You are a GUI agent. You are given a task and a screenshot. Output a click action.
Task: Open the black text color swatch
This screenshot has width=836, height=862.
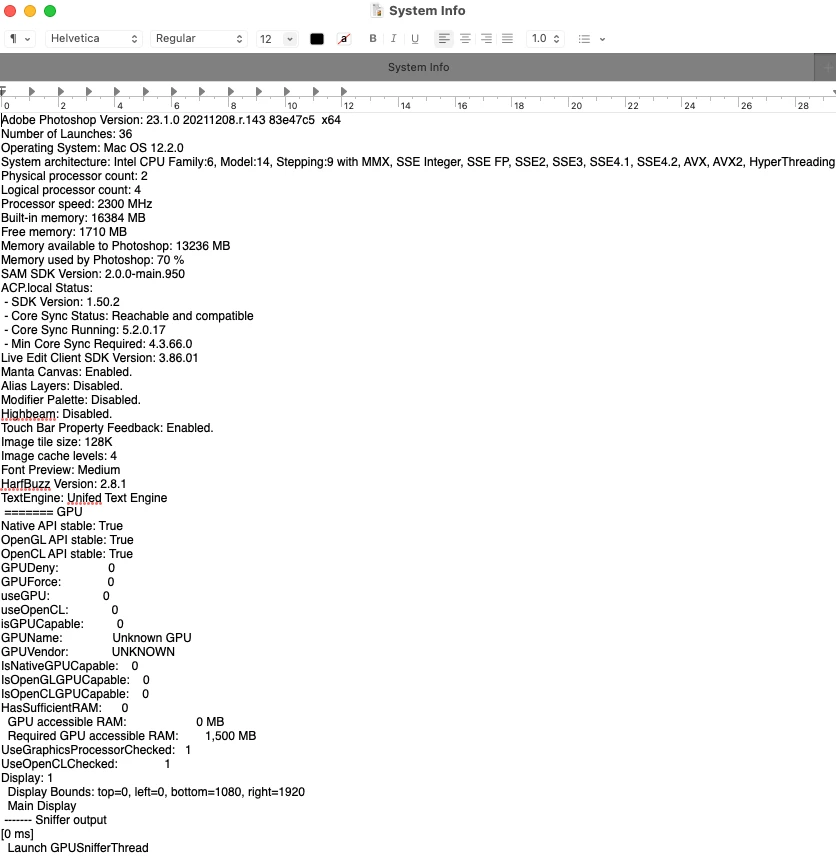coord(317,39)
